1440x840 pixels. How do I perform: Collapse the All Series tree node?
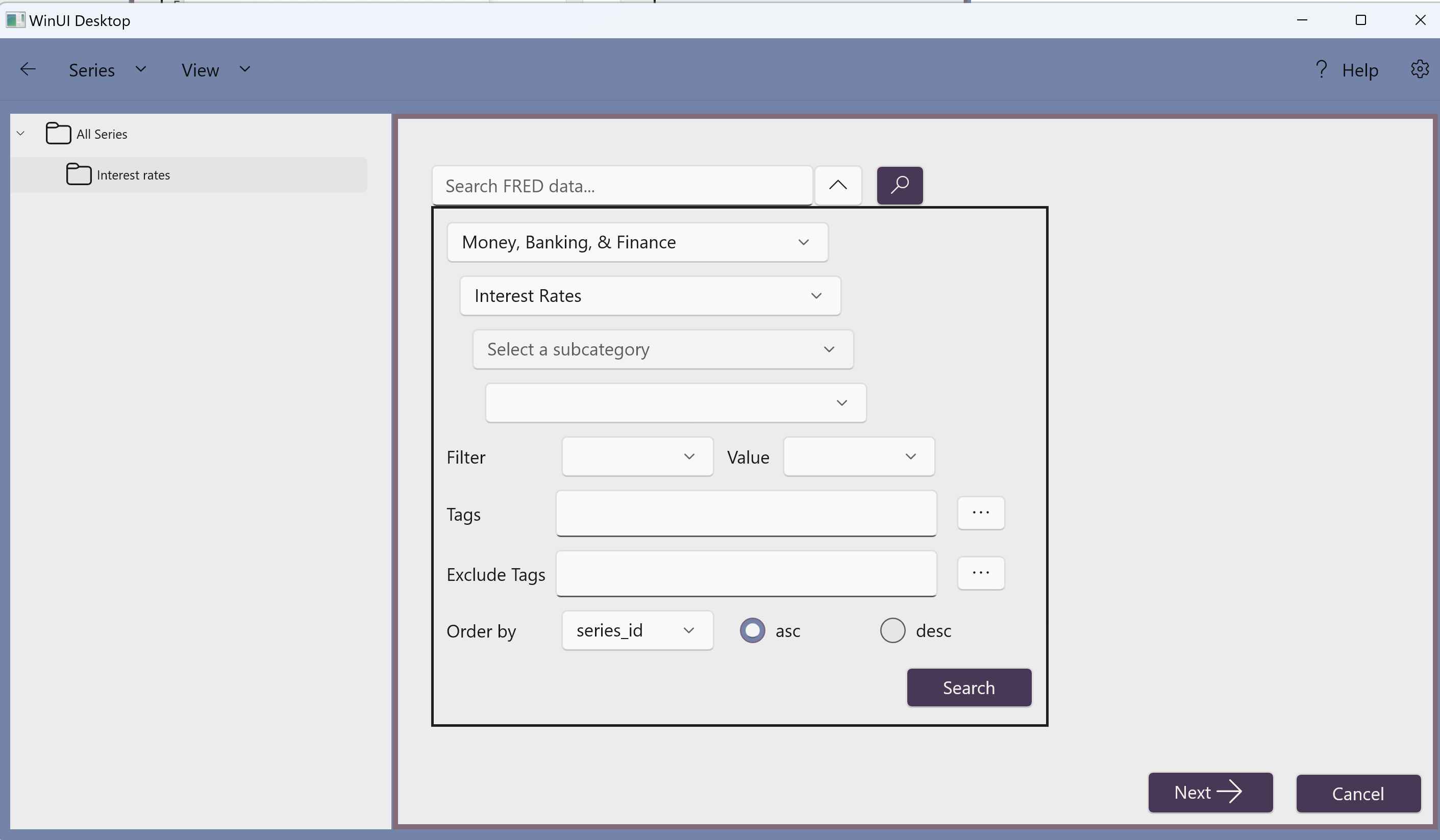(20, 134)
